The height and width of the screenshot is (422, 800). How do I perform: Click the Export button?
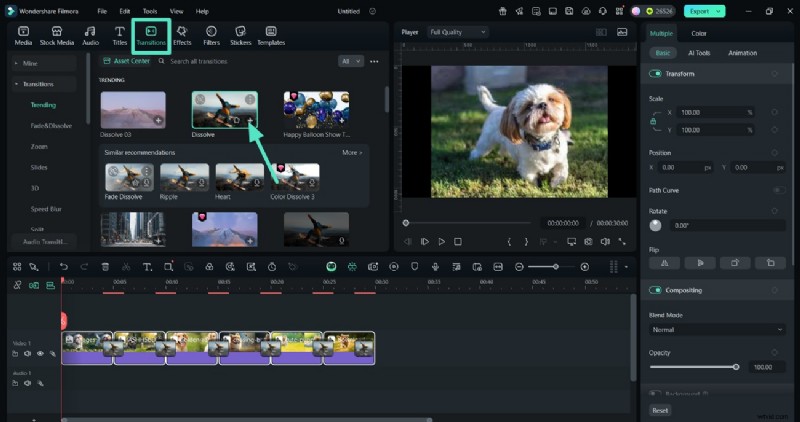701,11
